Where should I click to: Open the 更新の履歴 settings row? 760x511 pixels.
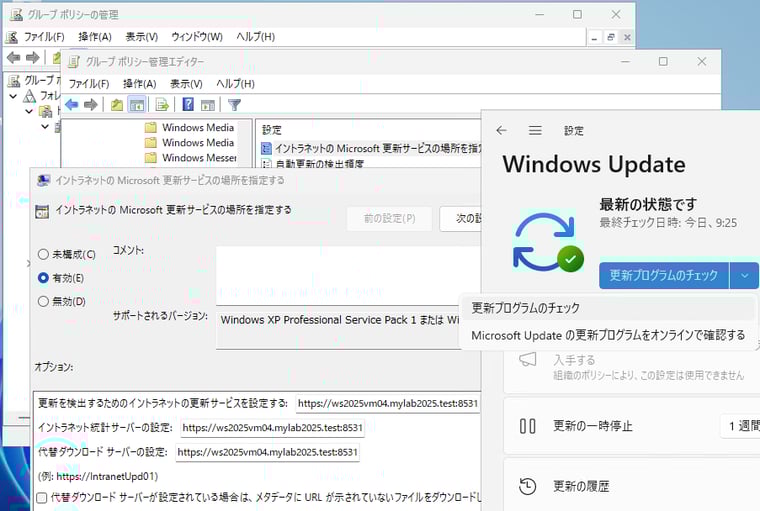(x=632, y=485)
